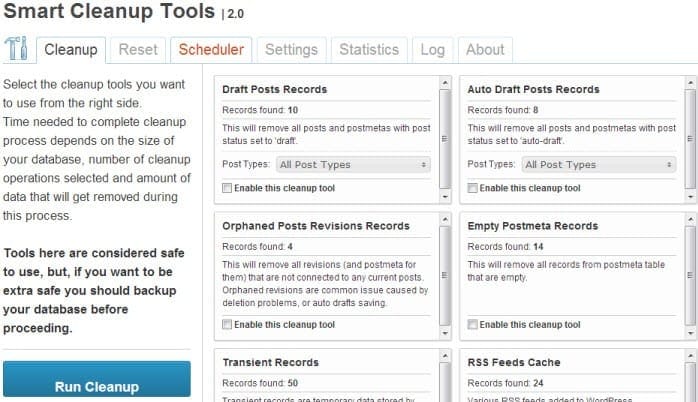The width and height of the screenshot is (698, 402).
Task: Switch to the Reset tab
Action: pos(138,50)
